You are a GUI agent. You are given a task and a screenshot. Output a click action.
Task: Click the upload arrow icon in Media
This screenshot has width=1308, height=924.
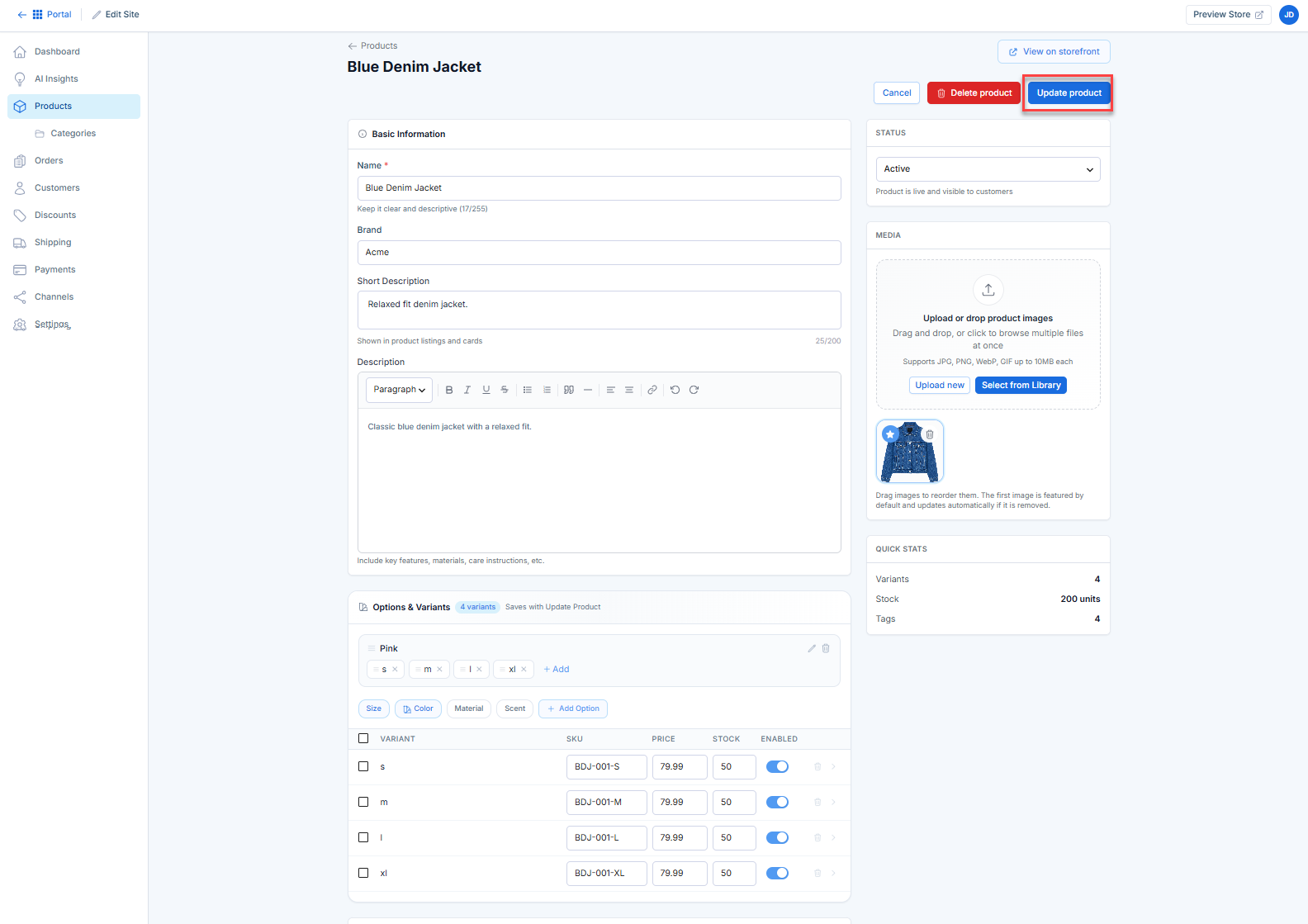(988, 290)
